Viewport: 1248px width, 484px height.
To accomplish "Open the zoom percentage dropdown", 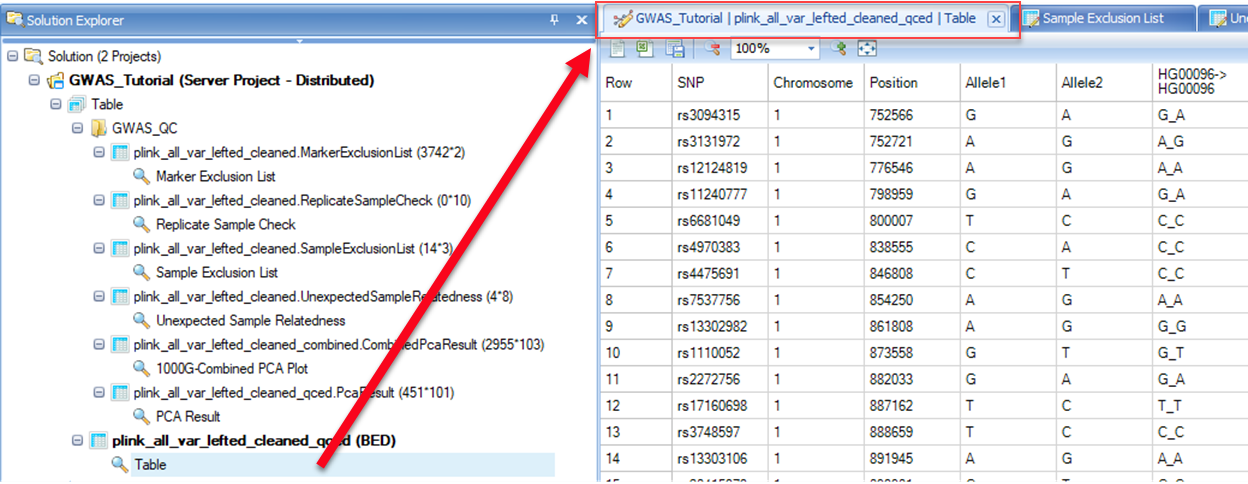I will pos(811,49).
